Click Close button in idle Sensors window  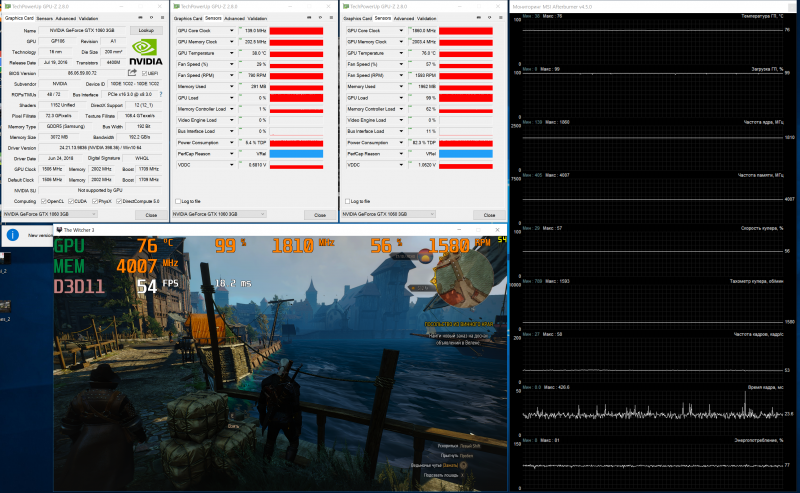point(320,215)
